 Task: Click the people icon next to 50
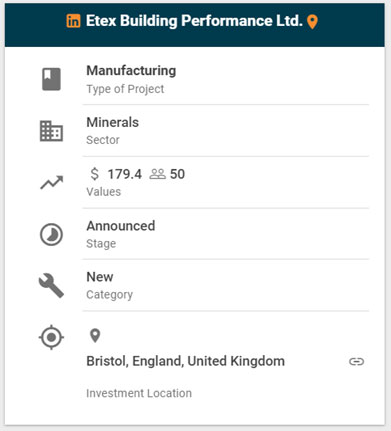coord(158,174)
